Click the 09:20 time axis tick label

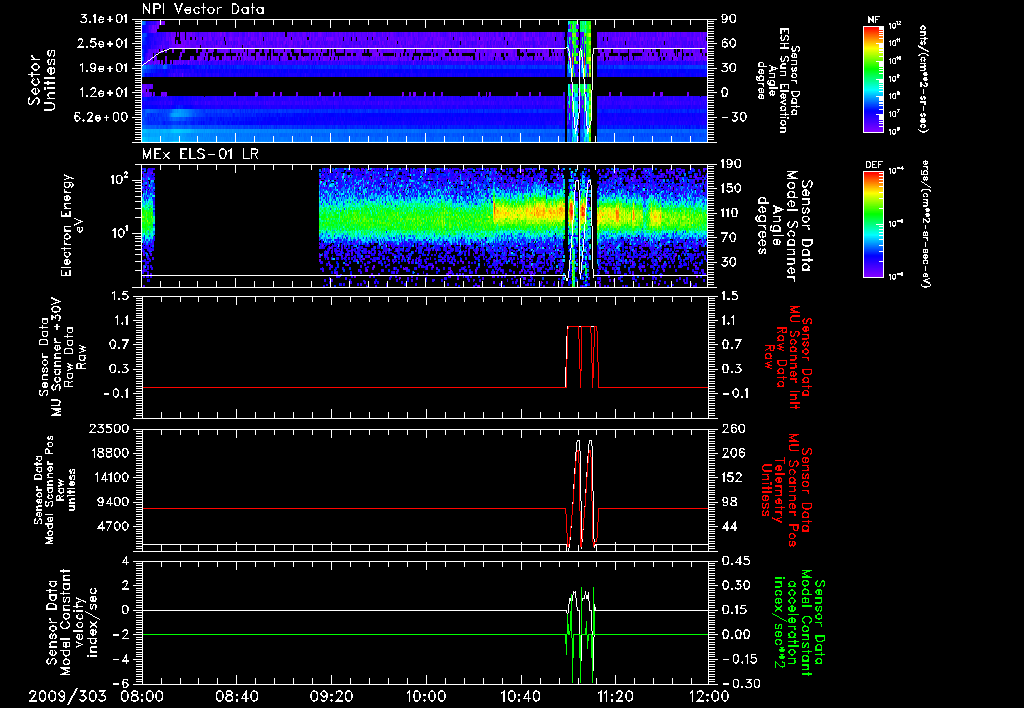click(x=331, y=695)
